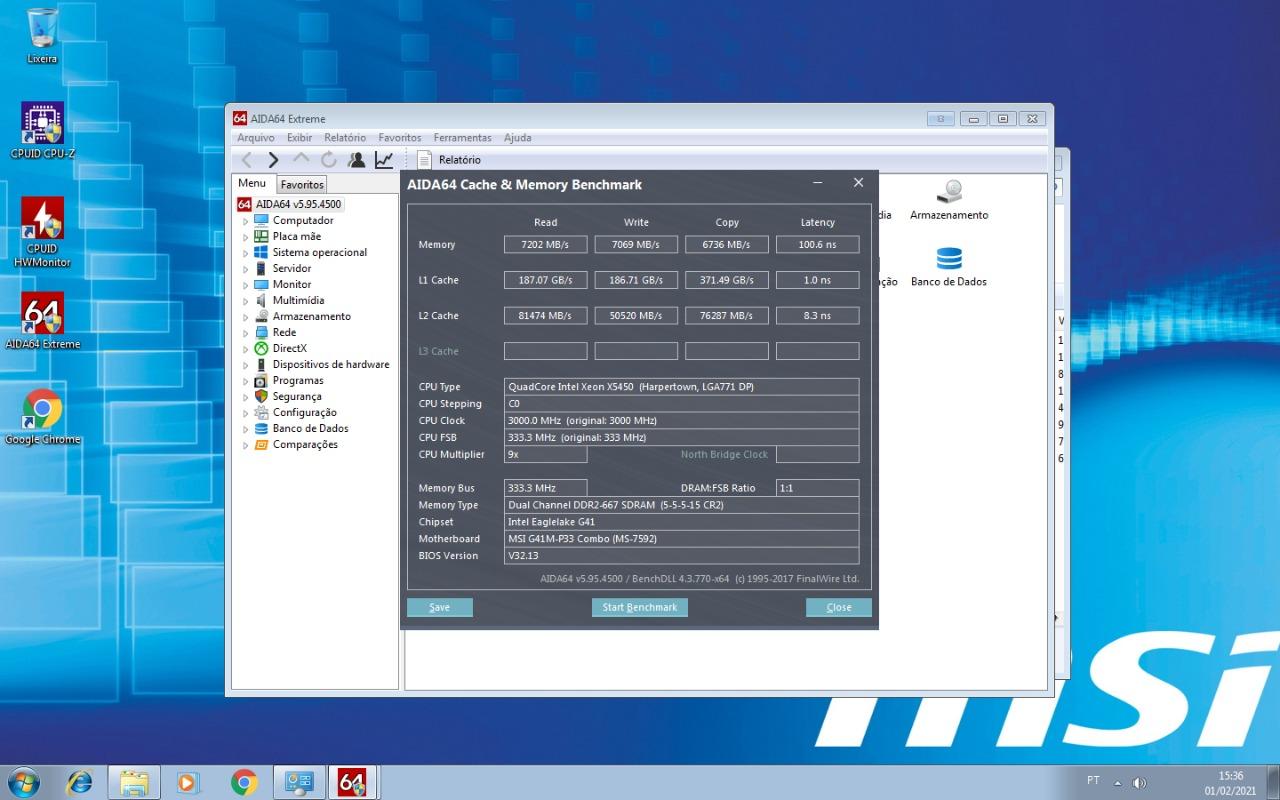The image size is (1280, 800).
Task: Select the Programas tree item
Action: pyautogui.click(x=298, y=380)
